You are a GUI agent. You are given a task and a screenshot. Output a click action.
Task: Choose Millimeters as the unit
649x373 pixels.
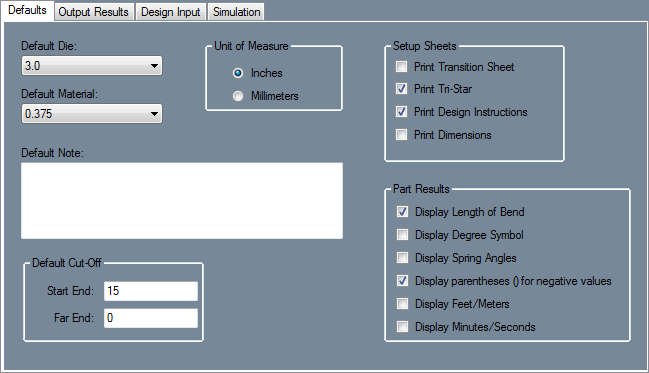point(238,96)
